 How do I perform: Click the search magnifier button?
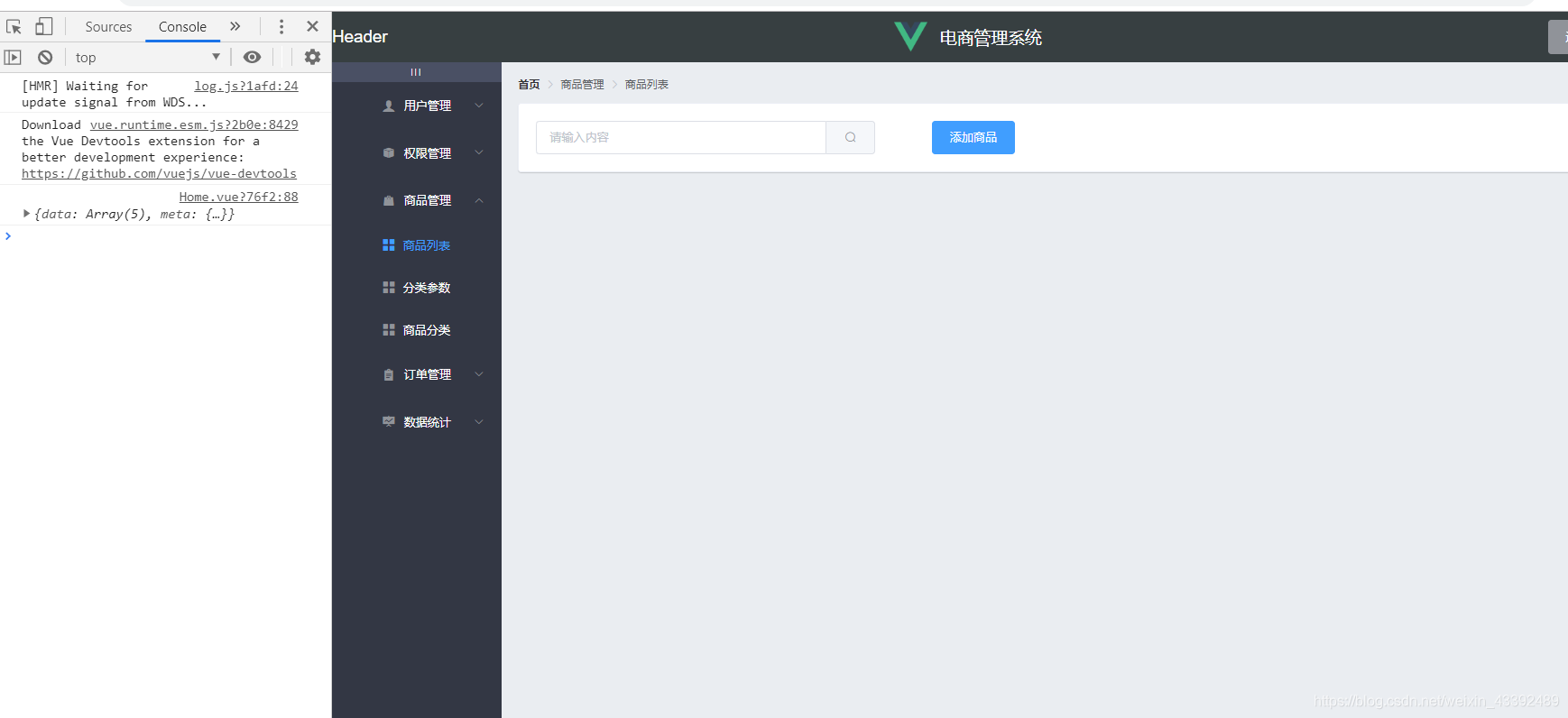[850, 137]
